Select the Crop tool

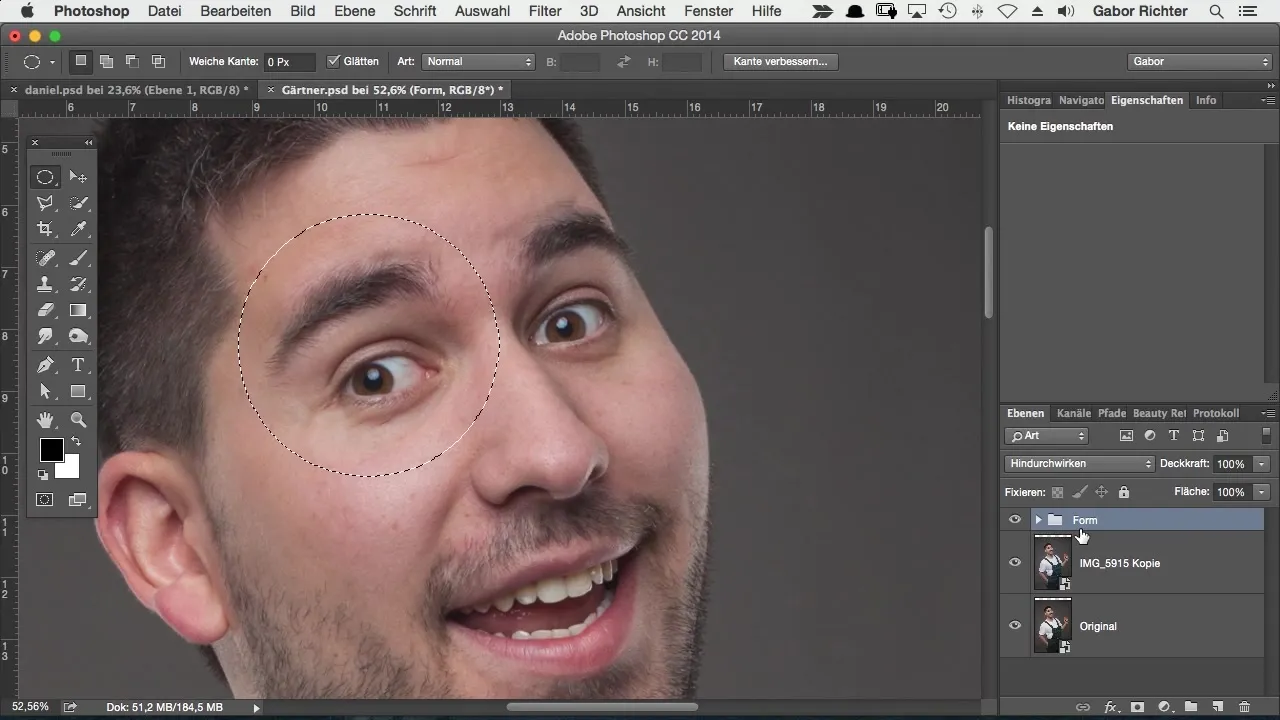45,229
